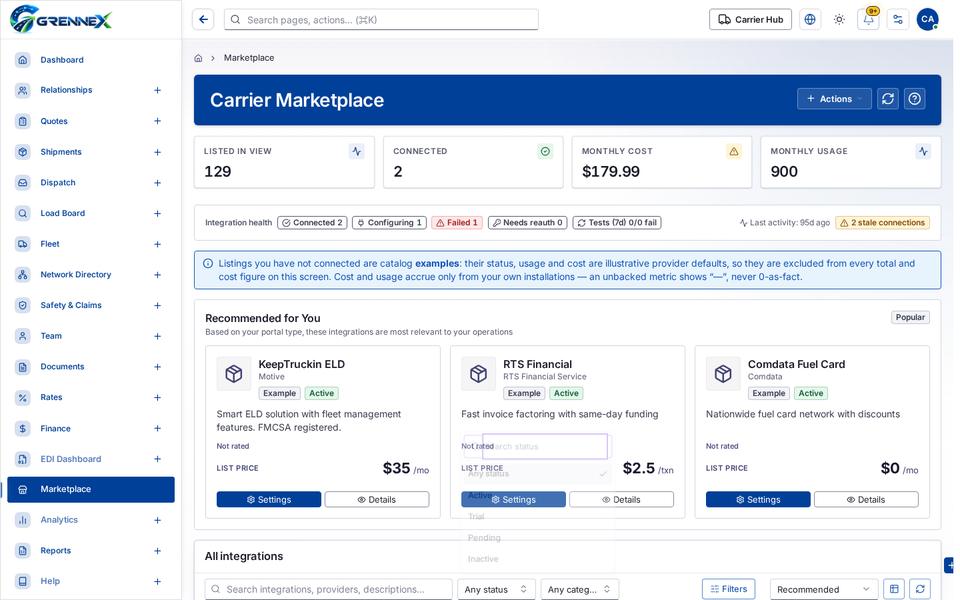Screen dimensions: 960x600
Task: Click the Connected check icon
Action: click(x=545, y=151)
